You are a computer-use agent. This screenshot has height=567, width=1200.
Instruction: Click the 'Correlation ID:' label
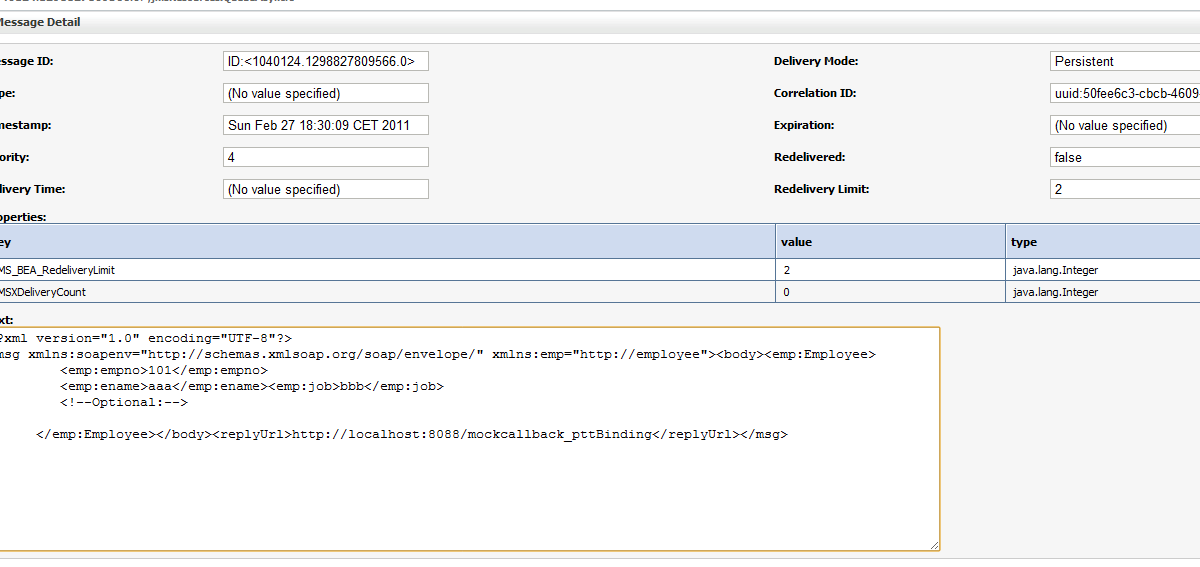[x=815, y=93]
